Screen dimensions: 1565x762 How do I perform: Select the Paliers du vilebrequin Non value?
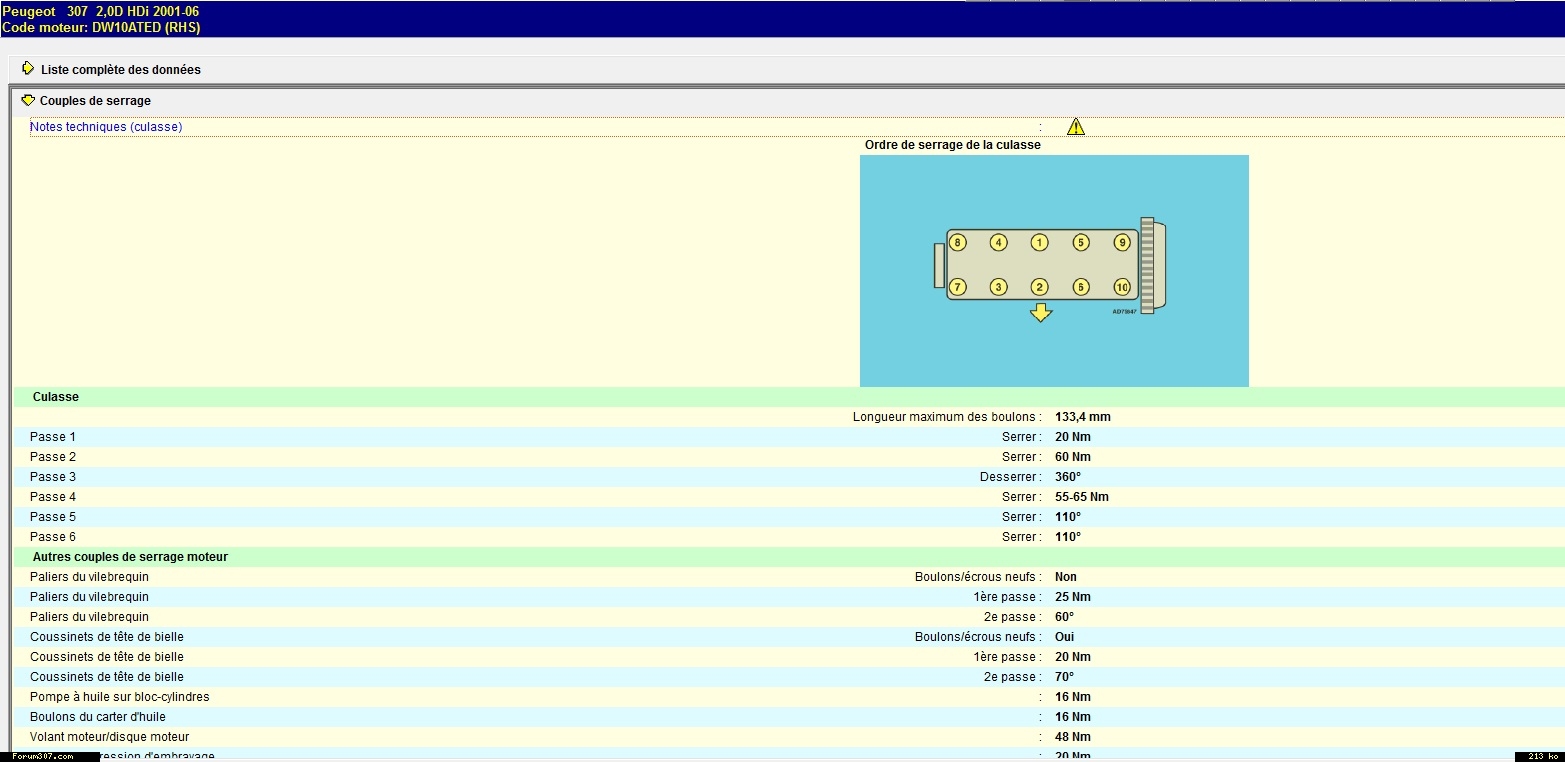(x=1066, y=577)
